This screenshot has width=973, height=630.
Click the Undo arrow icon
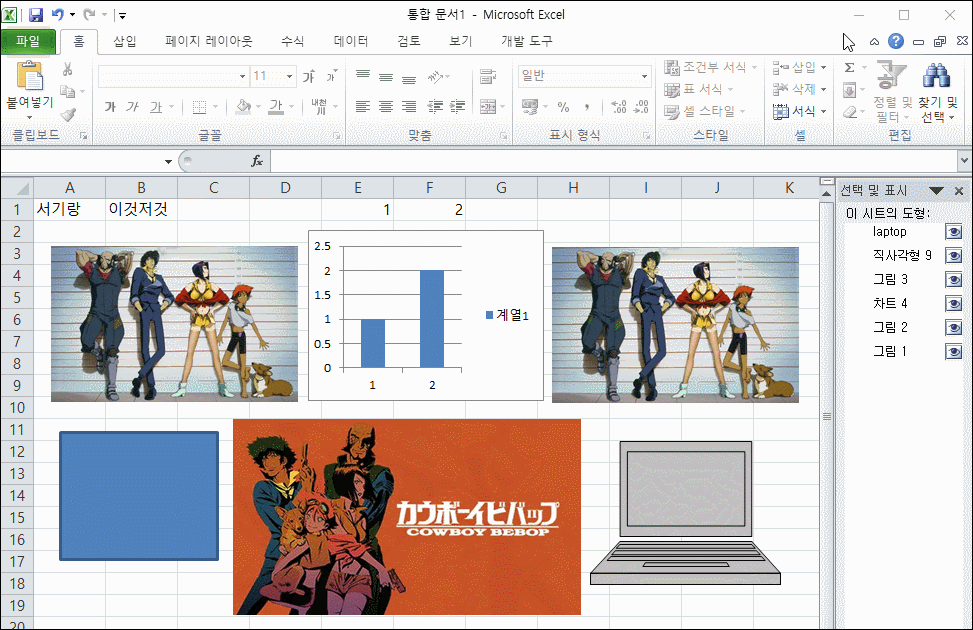coord(58,14)
